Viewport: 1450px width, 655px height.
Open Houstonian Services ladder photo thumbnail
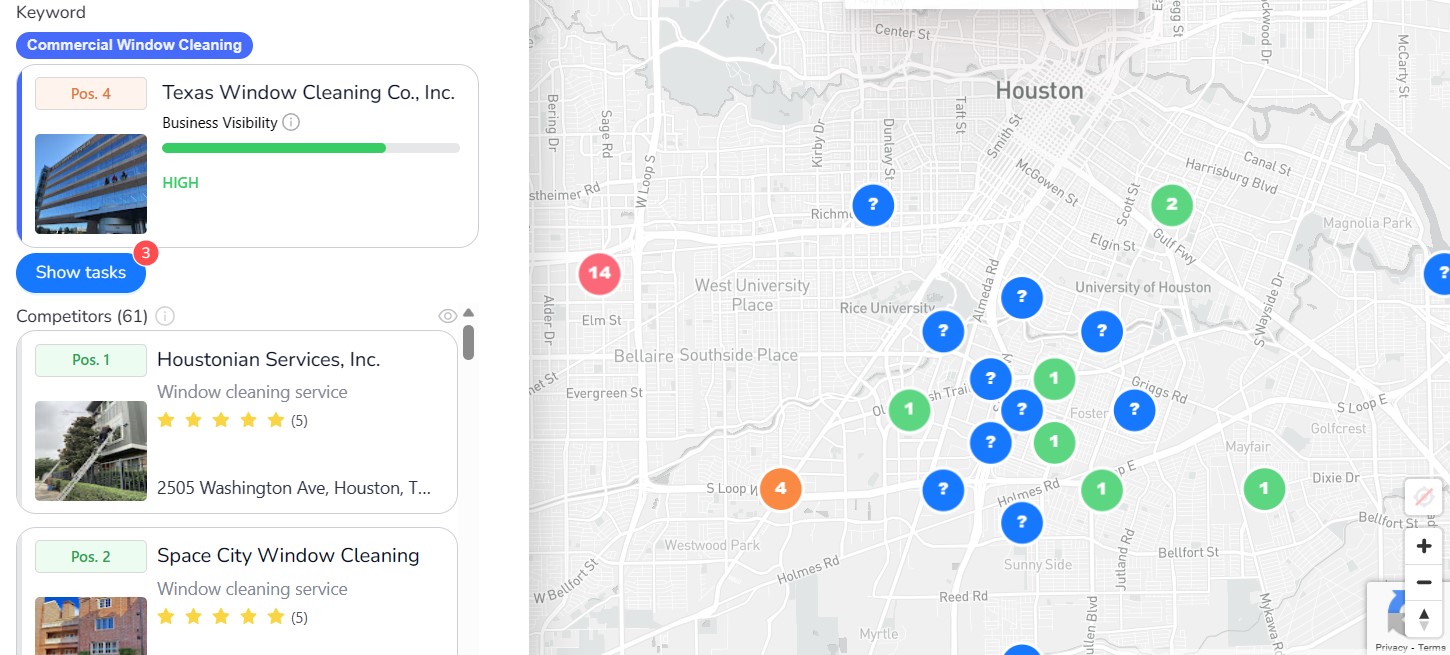click(x=91, y=451)
